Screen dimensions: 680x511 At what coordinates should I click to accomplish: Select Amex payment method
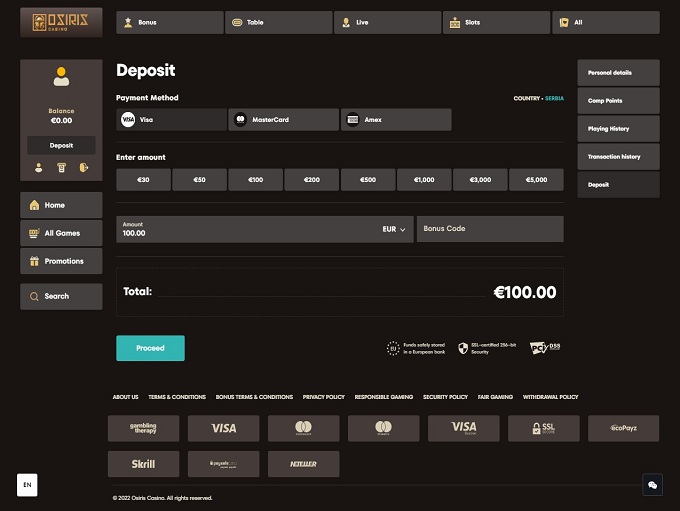pyautogui.click(x=396, y=120)
